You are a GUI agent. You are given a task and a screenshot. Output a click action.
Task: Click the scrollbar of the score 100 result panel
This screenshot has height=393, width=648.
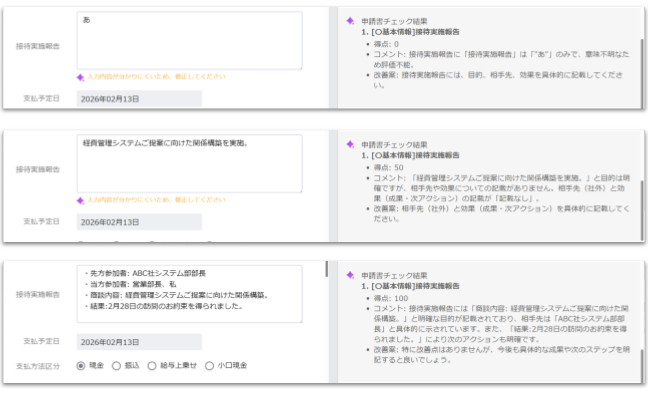(x=642, y=365)
